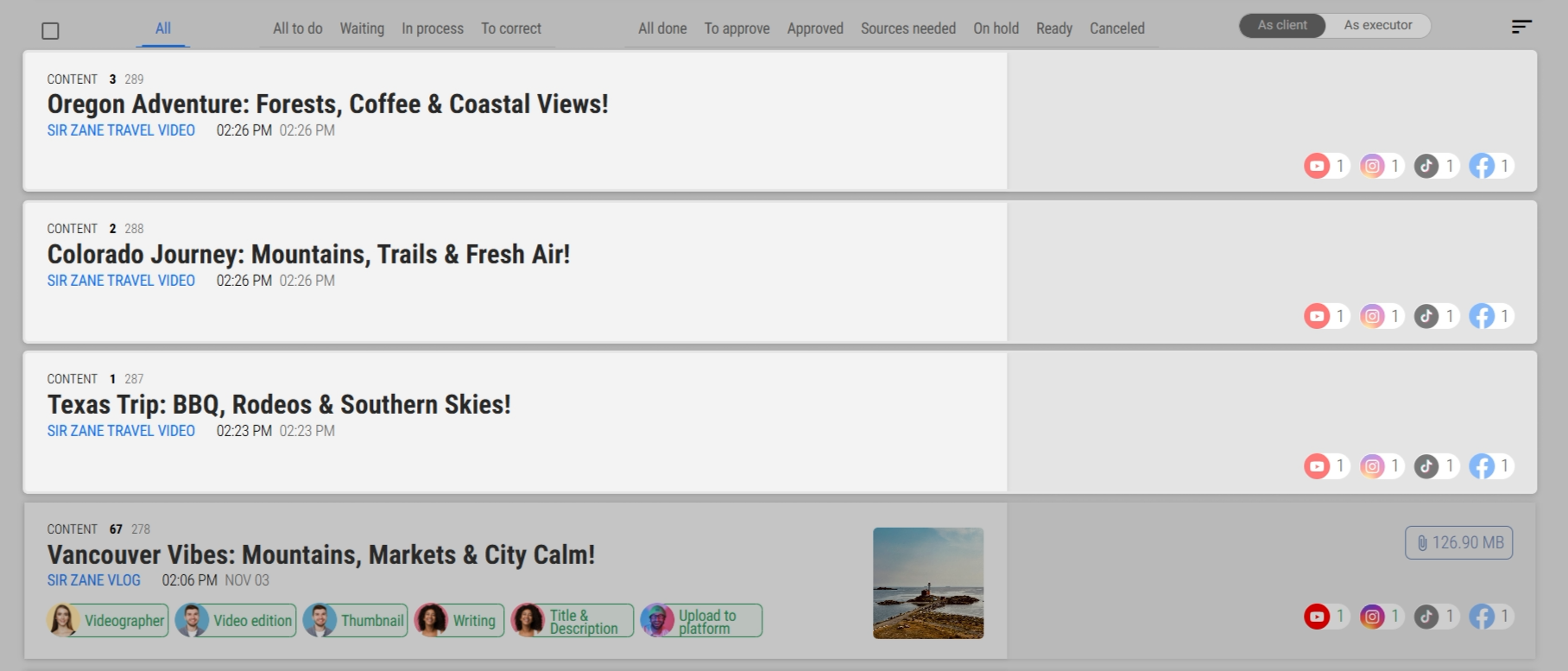Screen dimensions: 1568x671
Task: Click Instagram icon on Texas Trip card
Action: (x=1372, y=466)
